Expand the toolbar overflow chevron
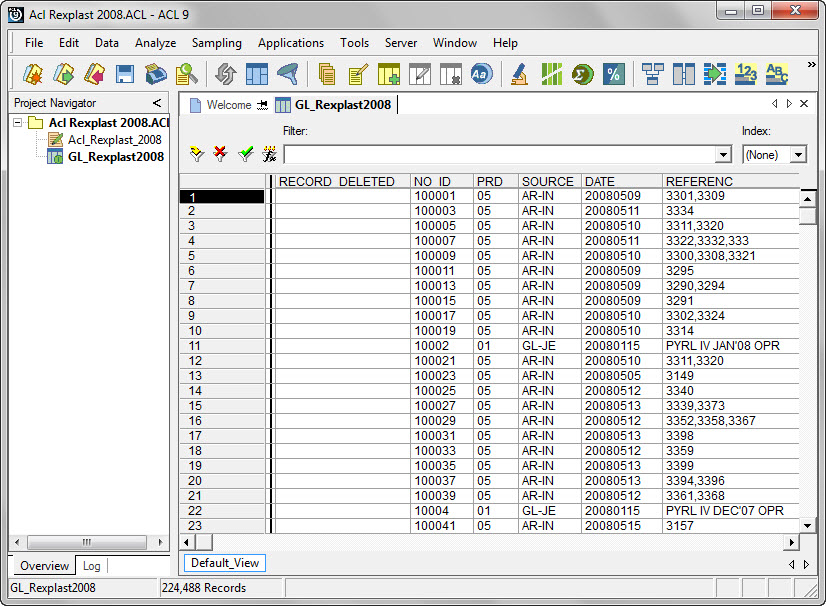Screen dimensions: 826x606 (x=811, y=64)
